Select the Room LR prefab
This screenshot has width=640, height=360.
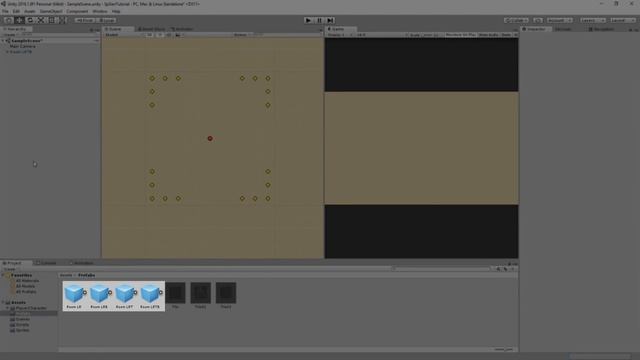point(74,296)
